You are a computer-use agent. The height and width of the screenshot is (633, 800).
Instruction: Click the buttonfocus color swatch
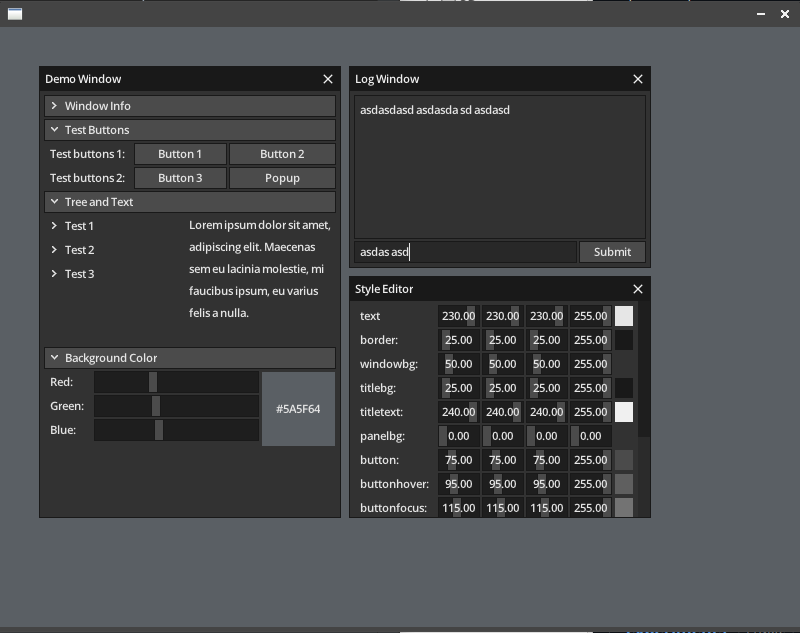click(x=624, y=508)
